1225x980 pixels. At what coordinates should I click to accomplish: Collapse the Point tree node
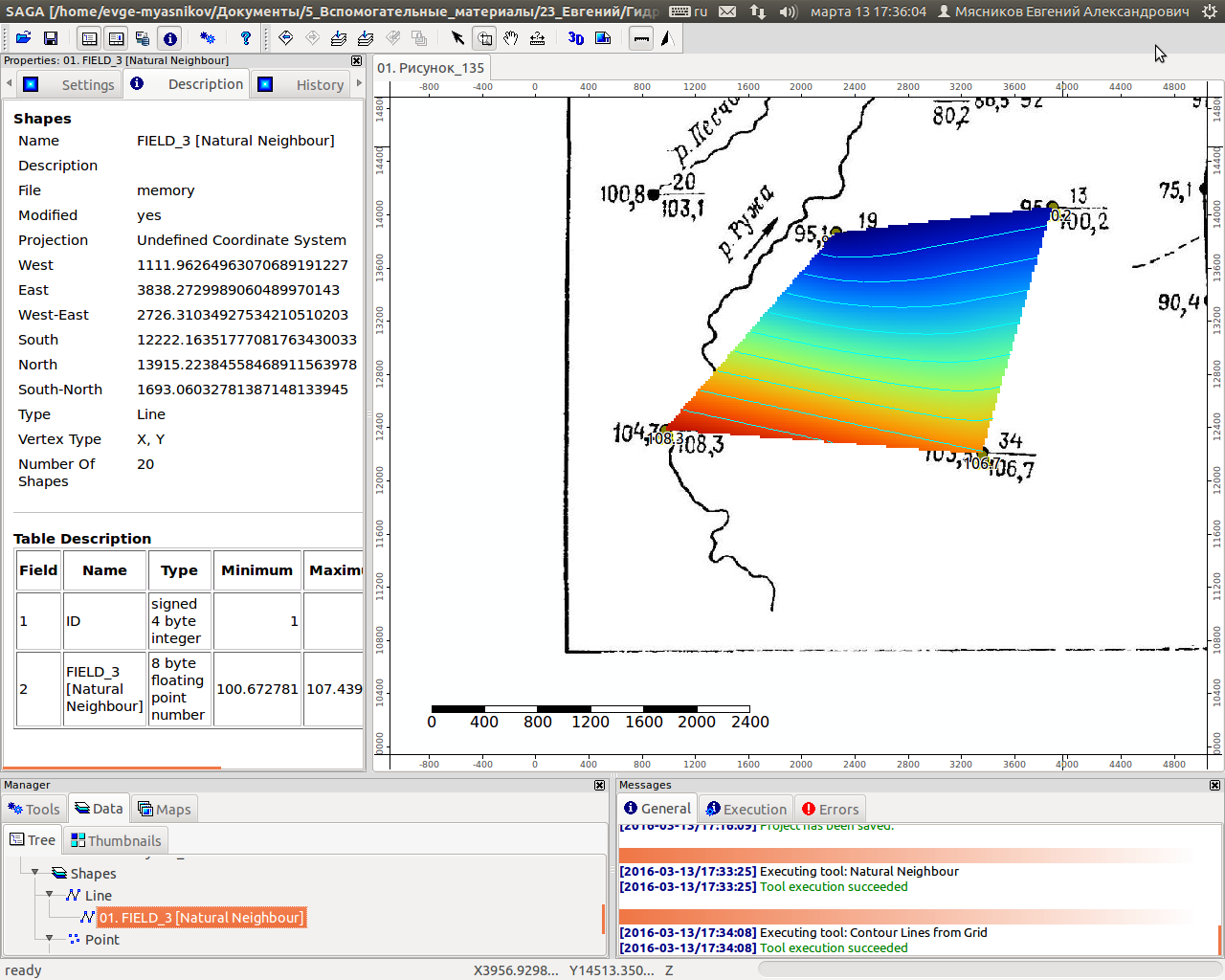pyautogui.click(x=50, y=939)
